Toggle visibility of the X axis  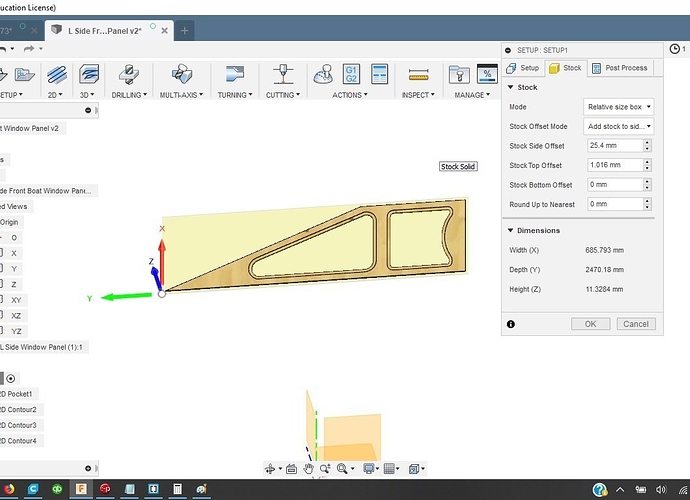click(1, 253)
